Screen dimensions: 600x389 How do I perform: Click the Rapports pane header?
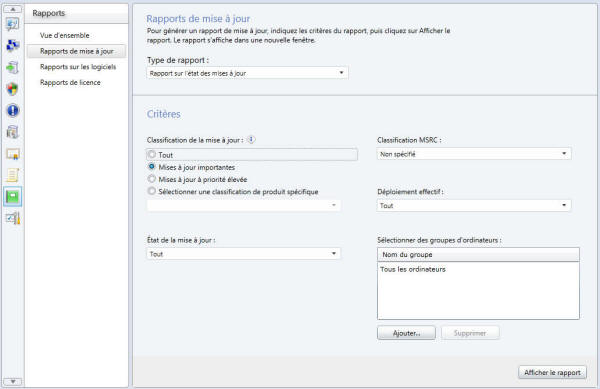click(77, 14)
